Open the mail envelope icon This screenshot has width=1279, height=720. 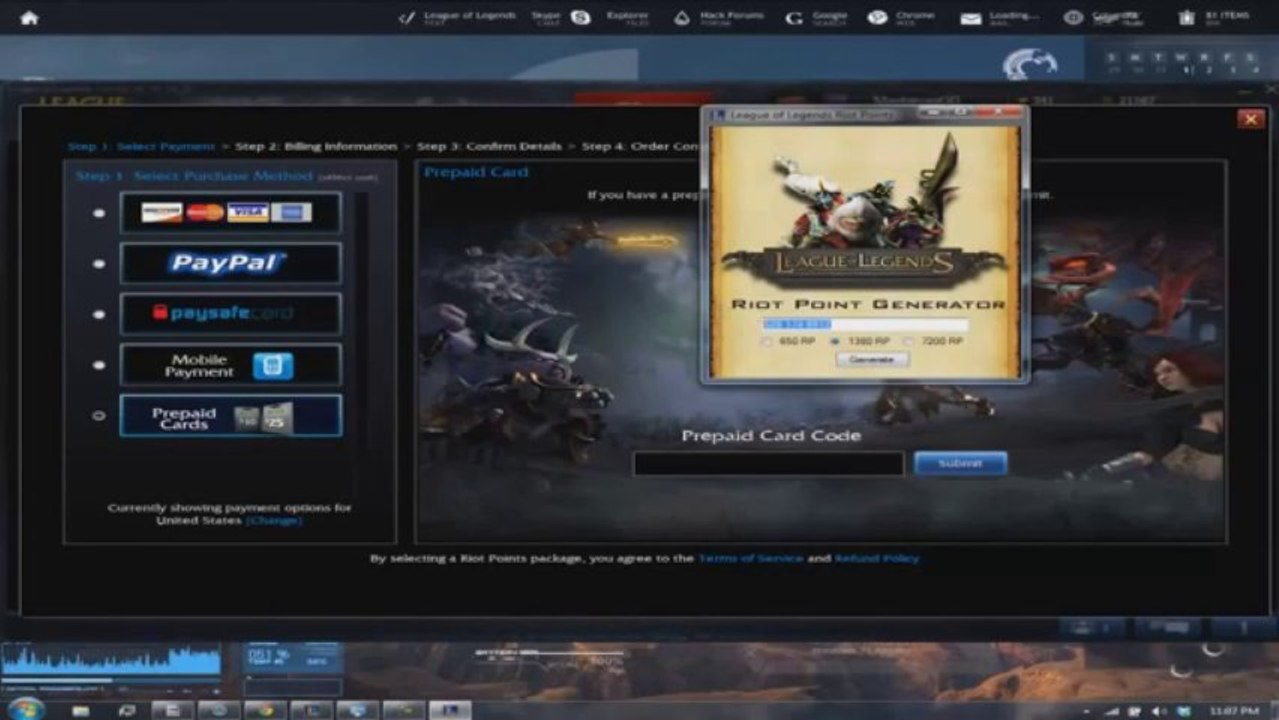970,18
